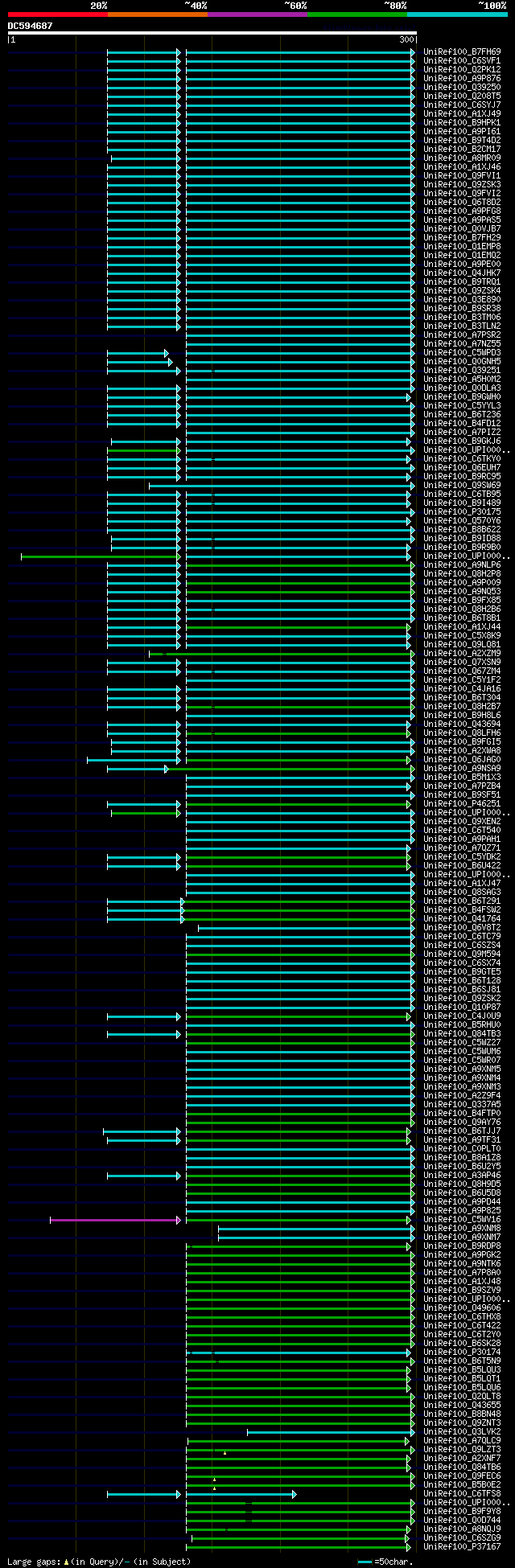Select the UniRef100_Q3LVK2 label
The height and width of the screenshot is (1568, 515).
tap(462, 1431)
